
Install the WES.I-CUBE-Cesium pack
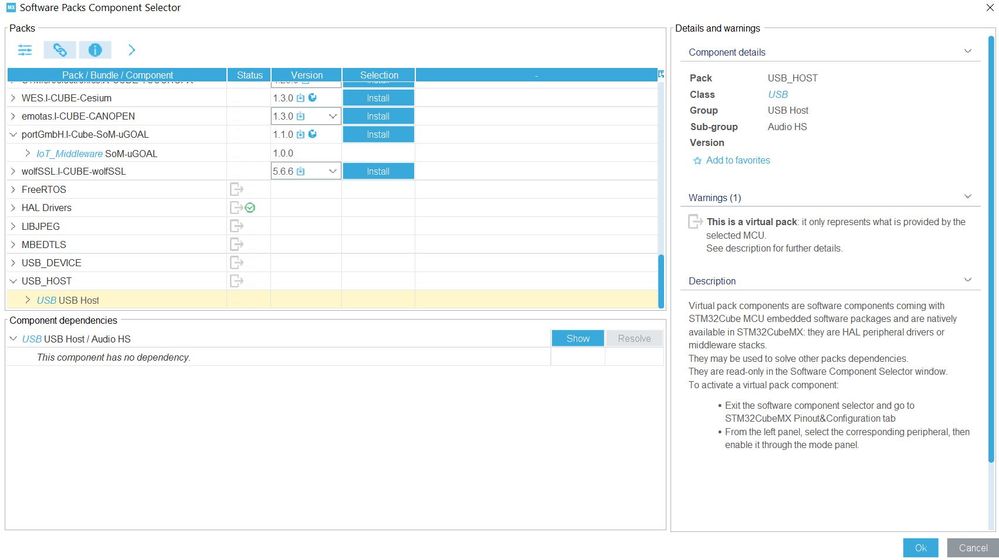(x=378, y=98)
